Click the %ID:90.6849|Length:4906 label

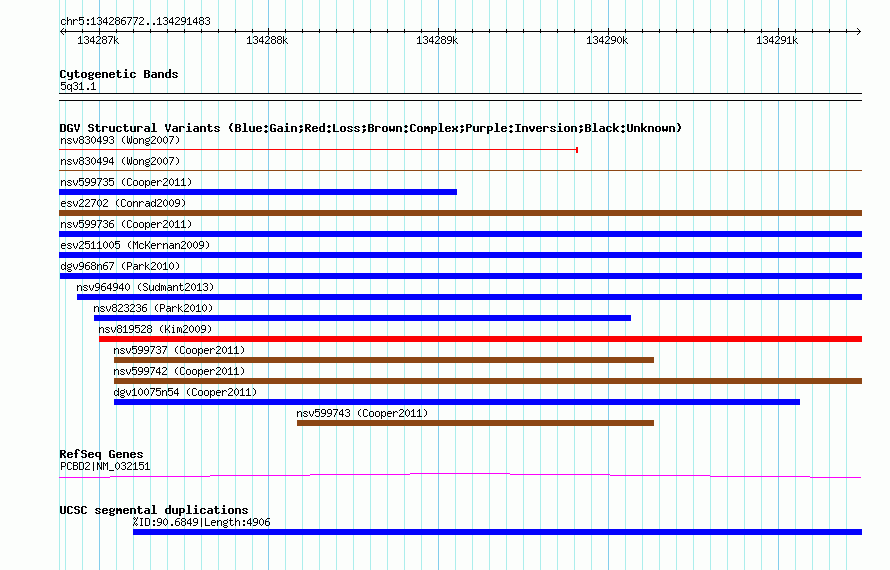tap(201, 522)
